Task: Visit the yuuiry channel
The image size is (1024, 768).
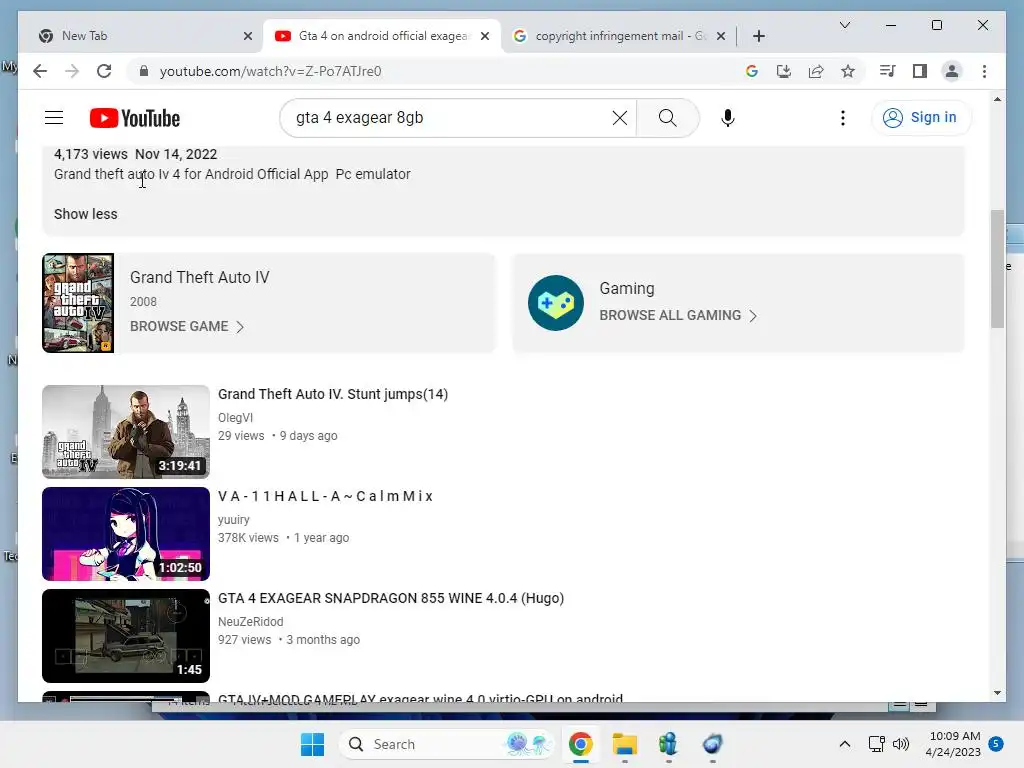Action: 234,520
